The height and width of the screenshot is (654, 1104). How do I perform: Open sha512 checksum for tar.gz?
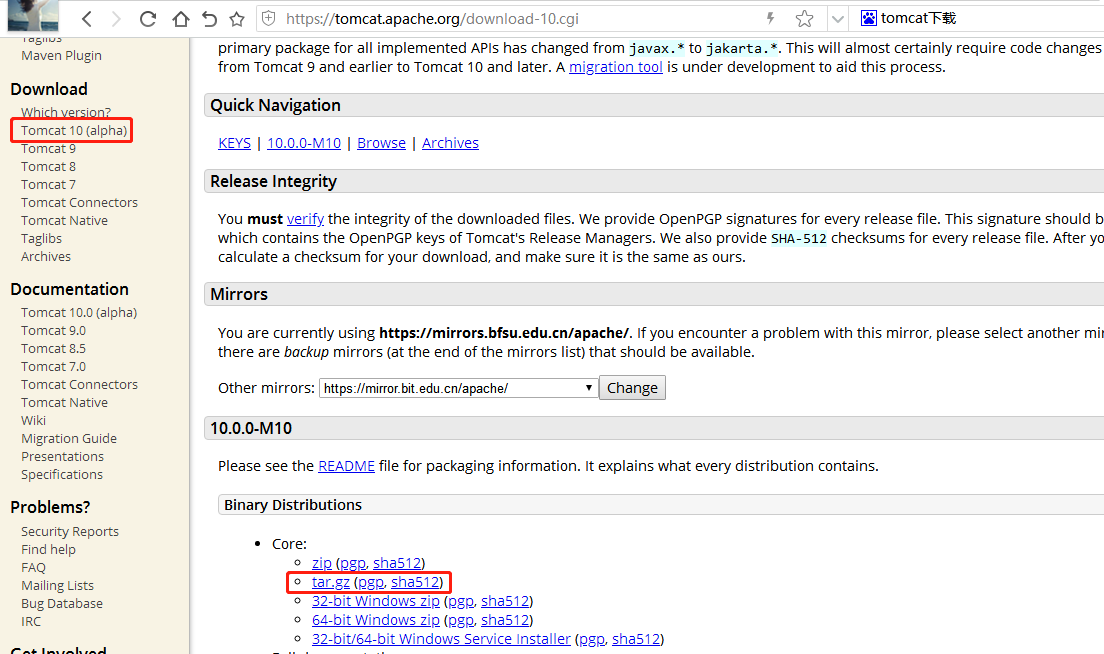point(415,582)
